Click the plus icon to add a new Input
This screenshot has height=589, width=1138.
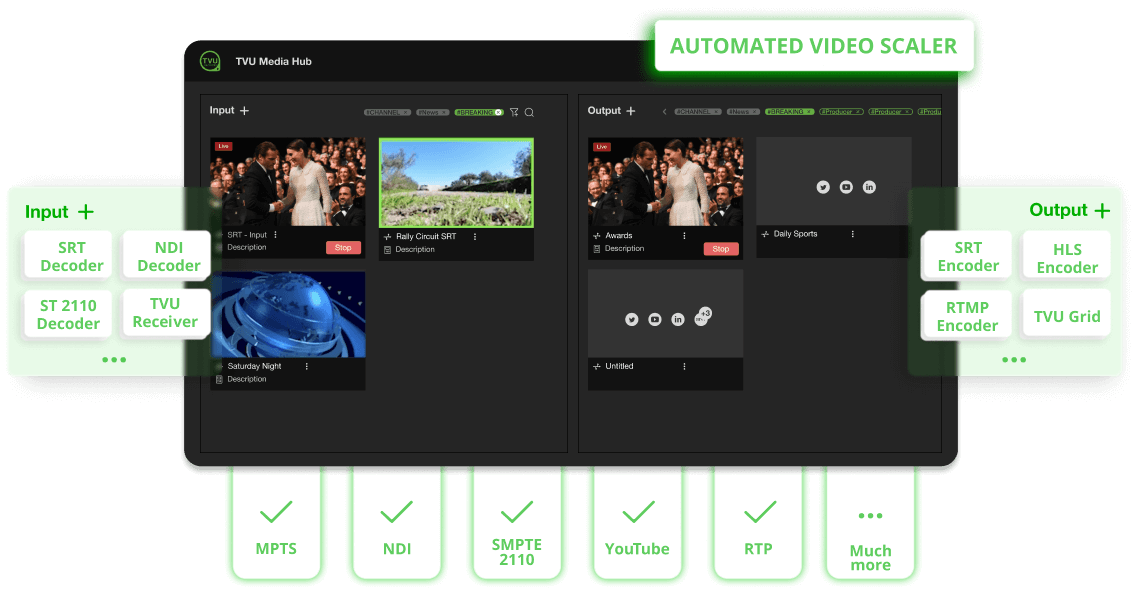[245, 110]
